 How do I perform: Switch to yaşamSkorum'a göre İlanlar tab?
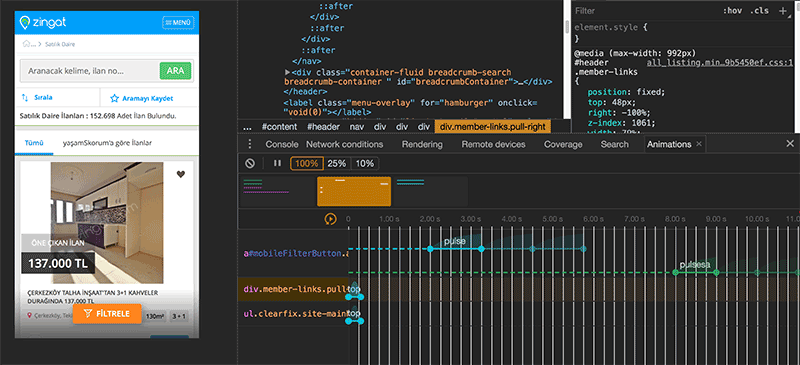click(107, 143)
